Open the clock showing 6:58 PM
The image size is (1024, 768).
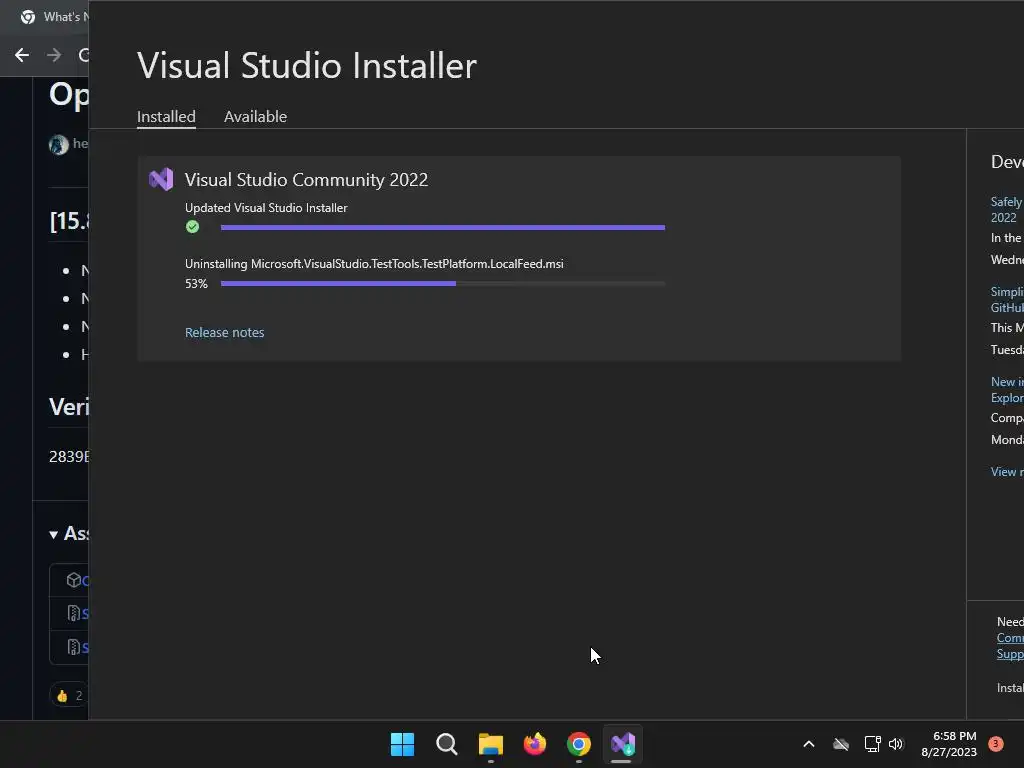[949, 744]
